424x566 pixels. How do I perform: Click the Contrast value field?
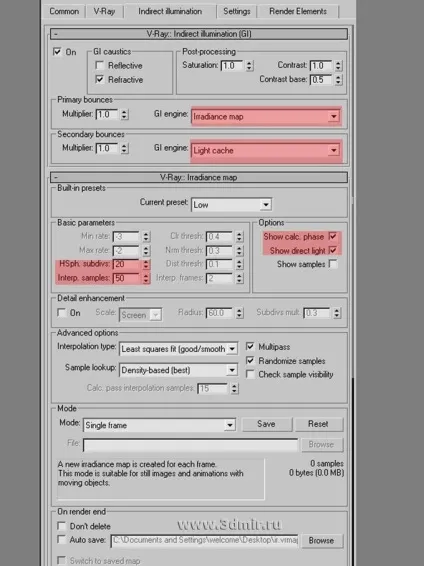point(320,66)
